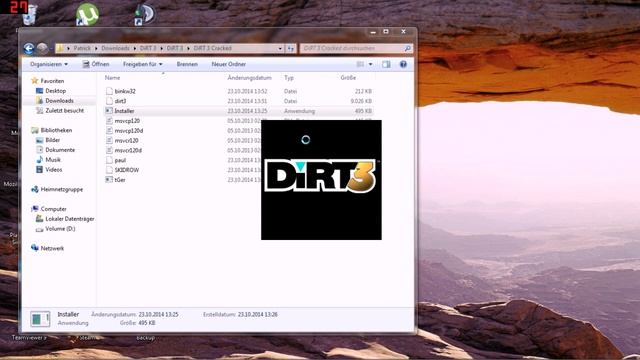This screenshot has height=360, width=640.
Task: Click the Explorer back navigation arrow
Action: [29, 49]
